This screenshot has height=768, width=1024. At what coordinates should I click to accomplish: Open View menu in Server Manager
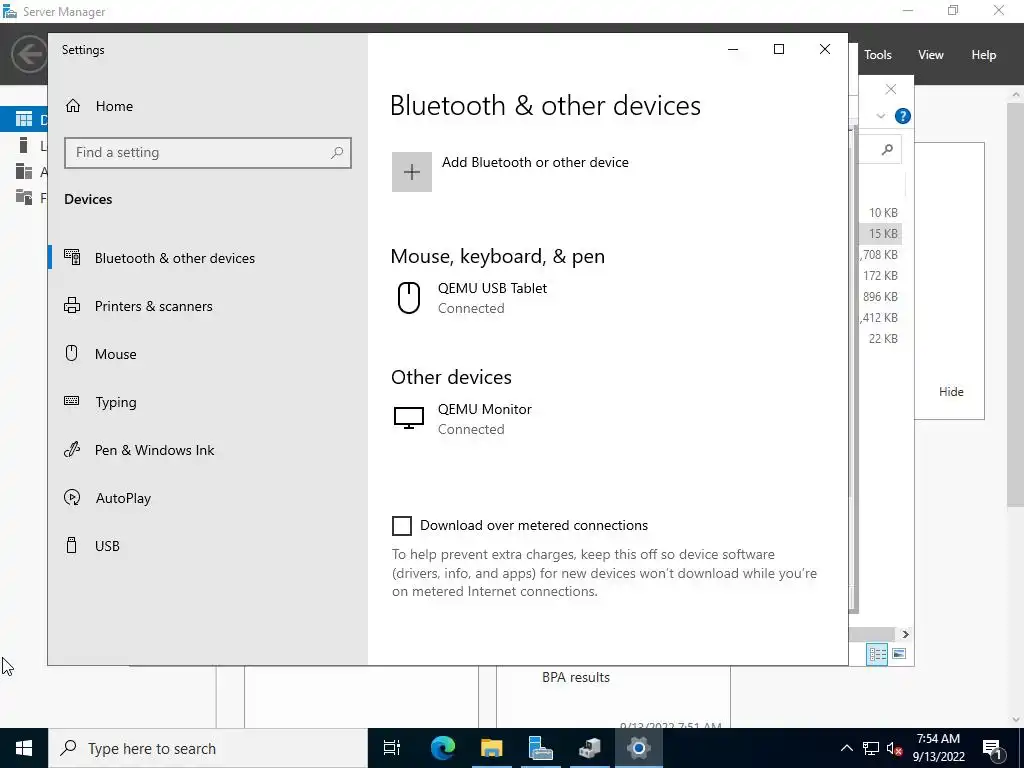(931, 55)
